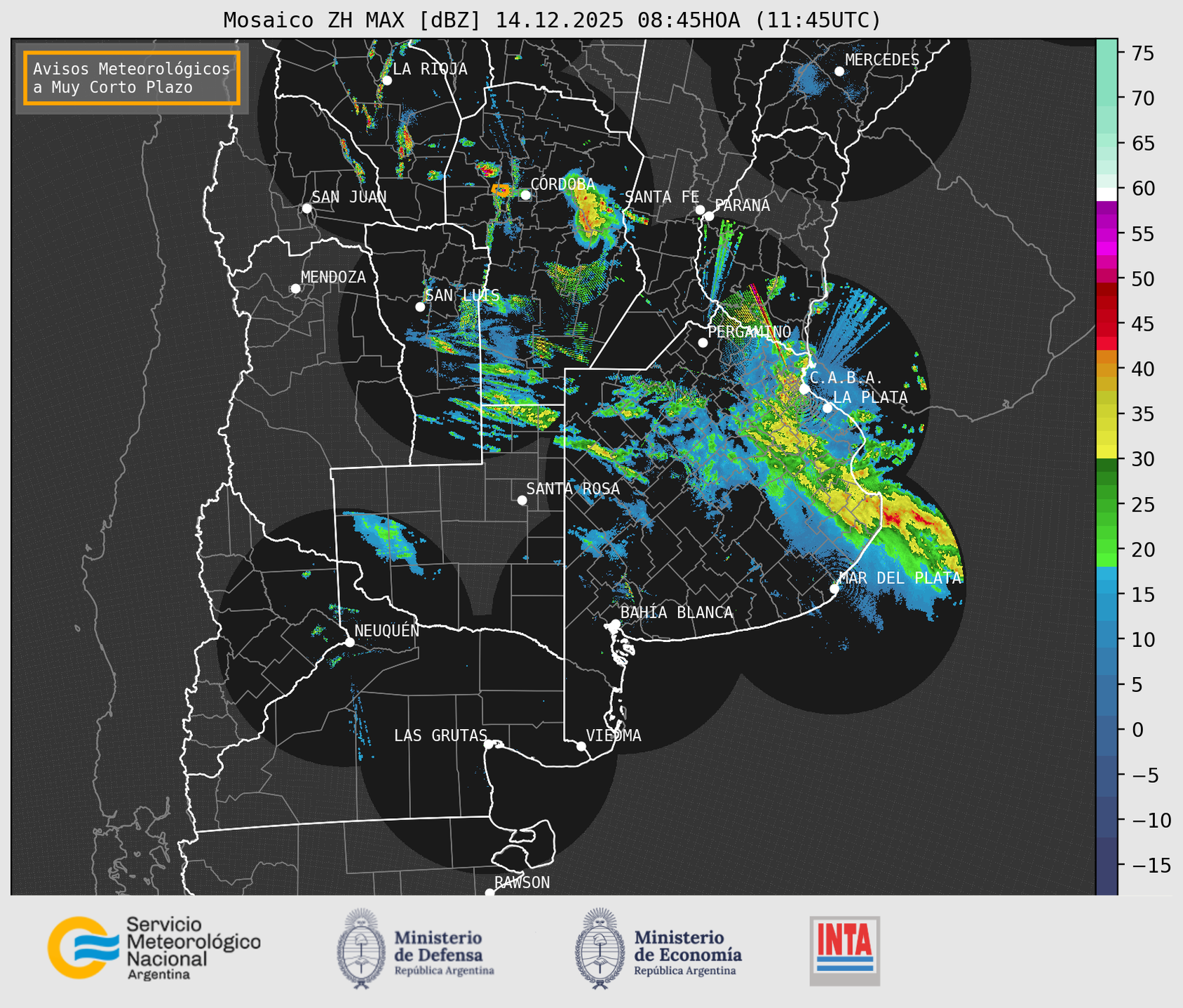Screen dimensions: 1183x1008
Task: Select the Pergamino city marker dot
Action: coord(703,343)
